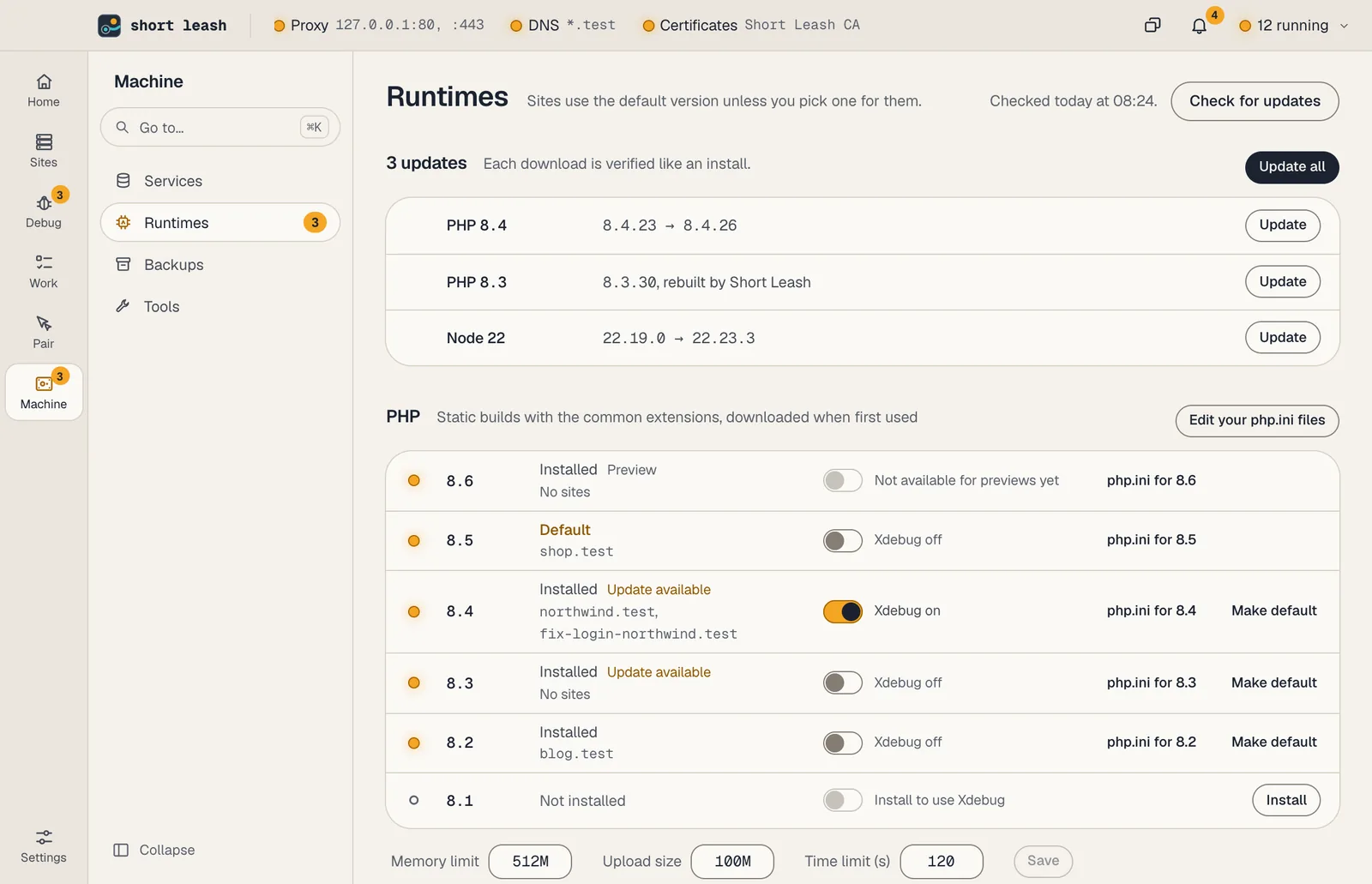The image size is (1372, 884).
Task: Click the Tools wrench icon
Action: (x=123, y=306)
